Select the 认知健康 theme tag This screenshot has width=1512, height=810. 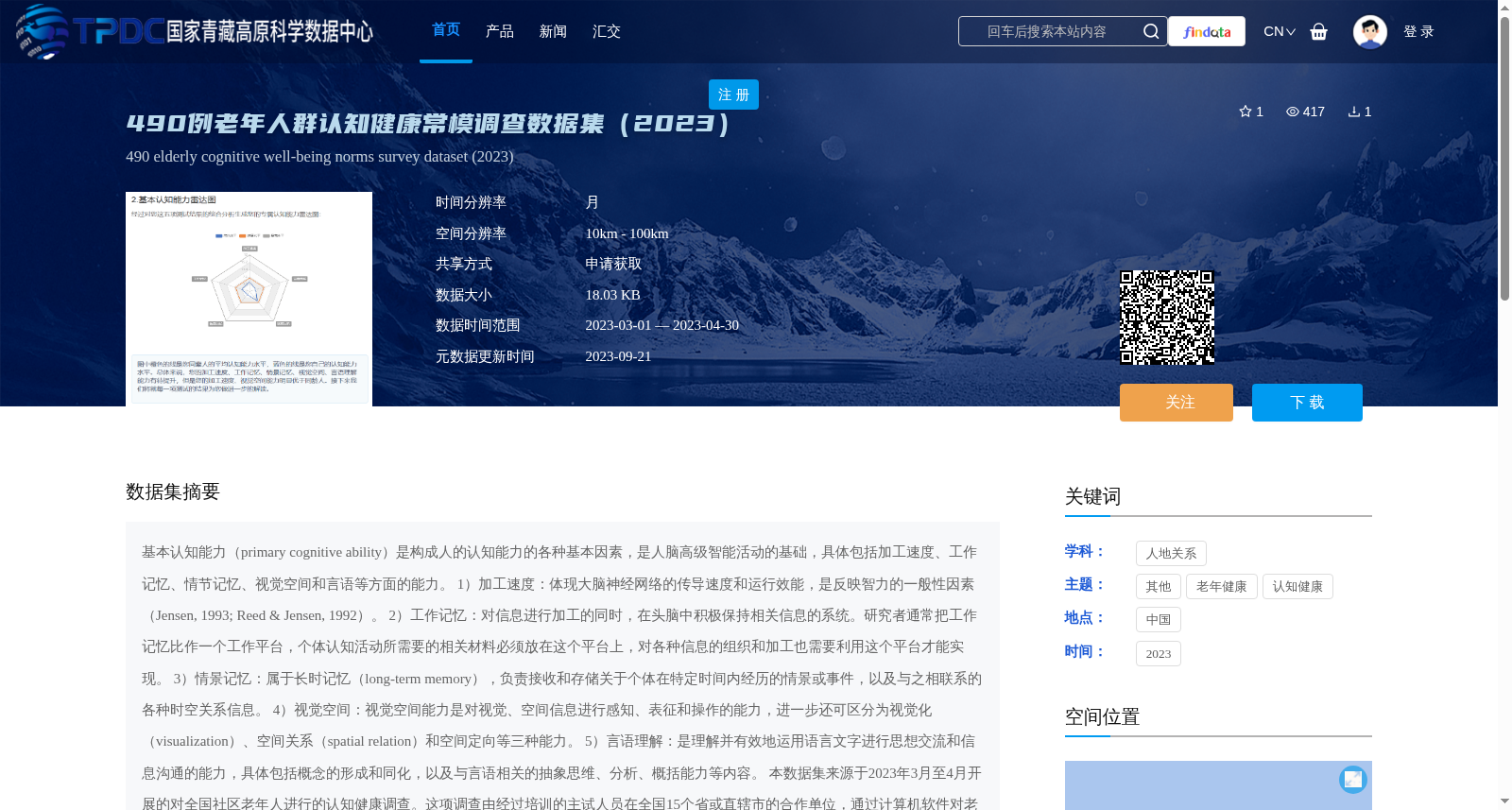[x=1297, y=587]
